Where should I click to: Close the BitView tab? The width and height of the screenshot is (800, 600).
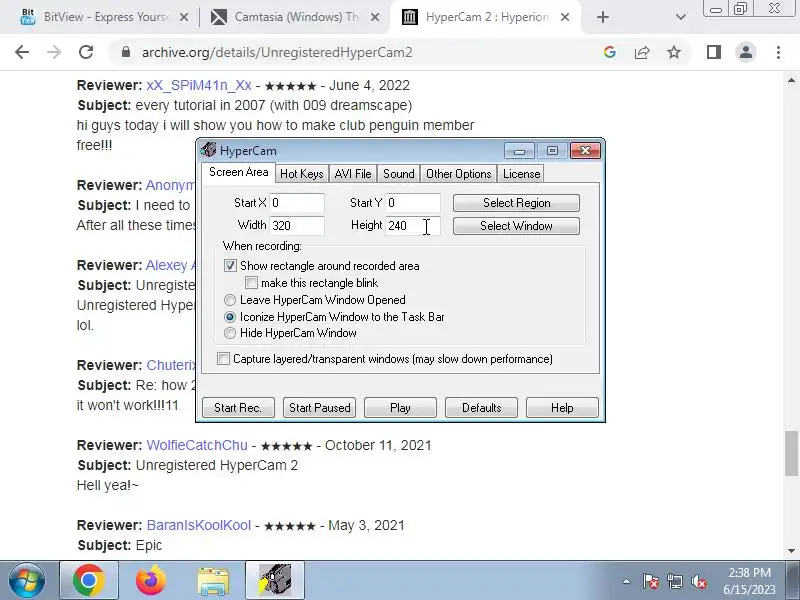pos(184,17)
